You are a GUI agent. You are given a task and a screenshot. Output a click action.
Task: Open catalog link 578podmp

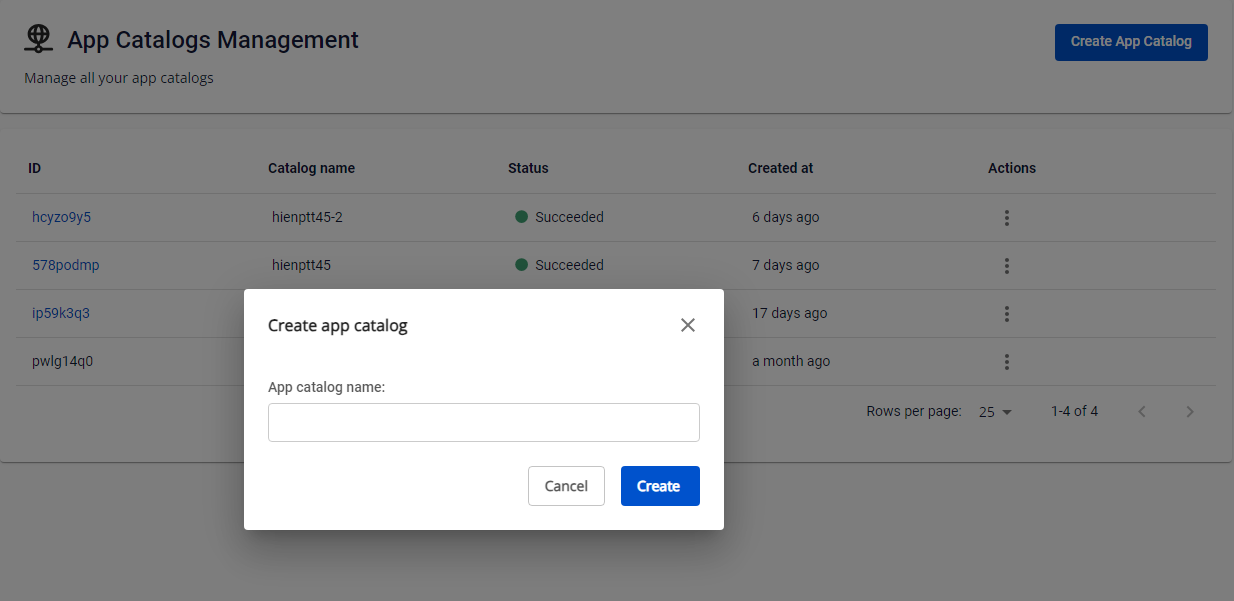pyautogui.click(x=65, y=265)
